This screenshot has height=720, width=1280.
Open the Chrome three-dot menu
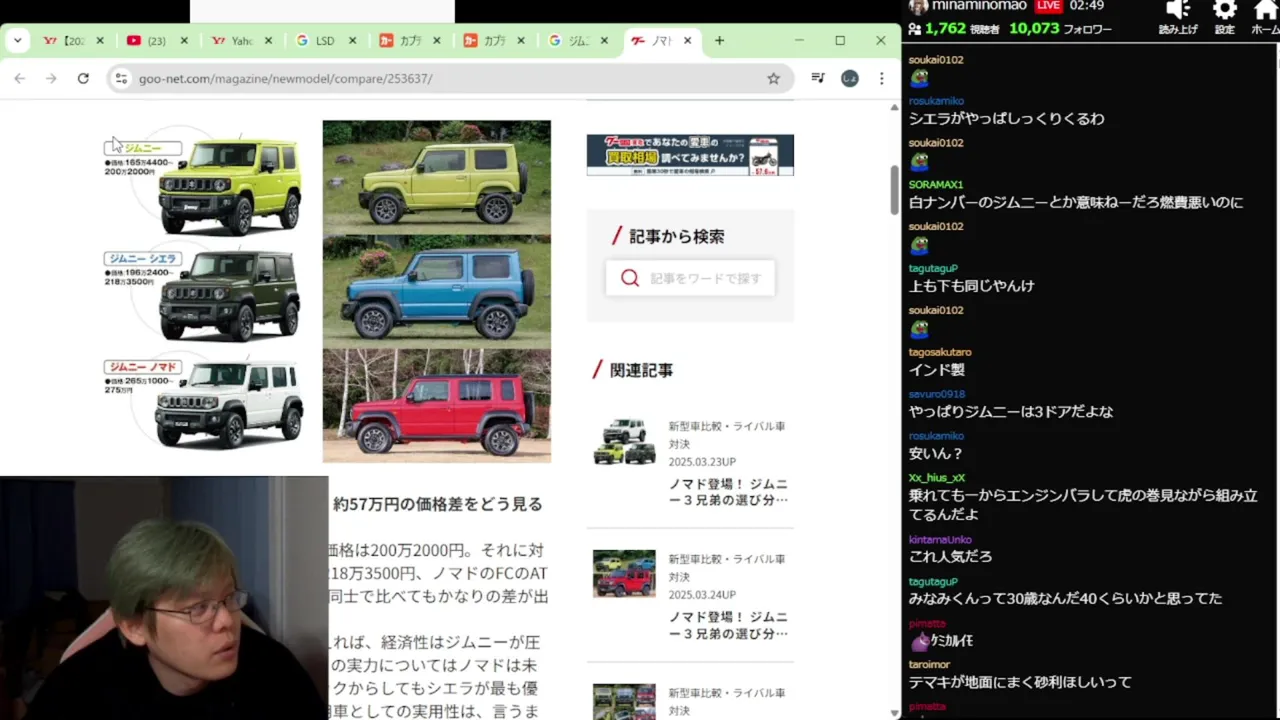tap(881, 78)
